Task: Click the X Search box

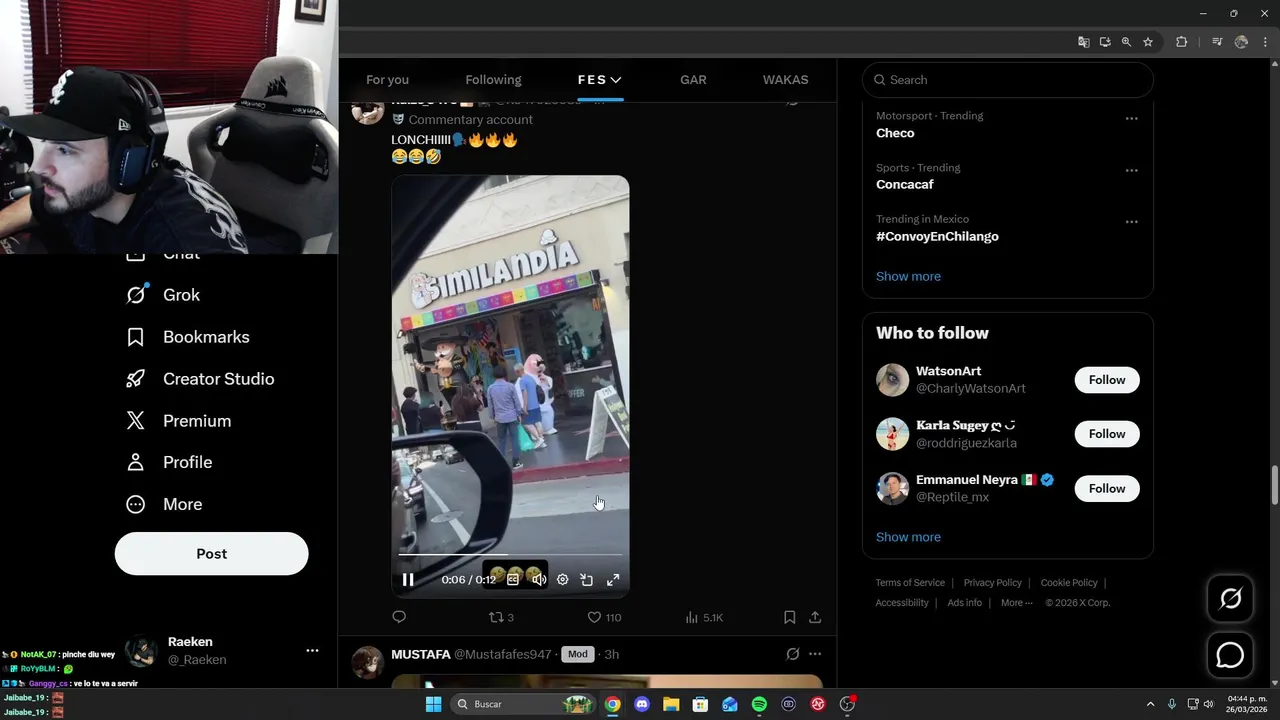Action: [1008, 80]
